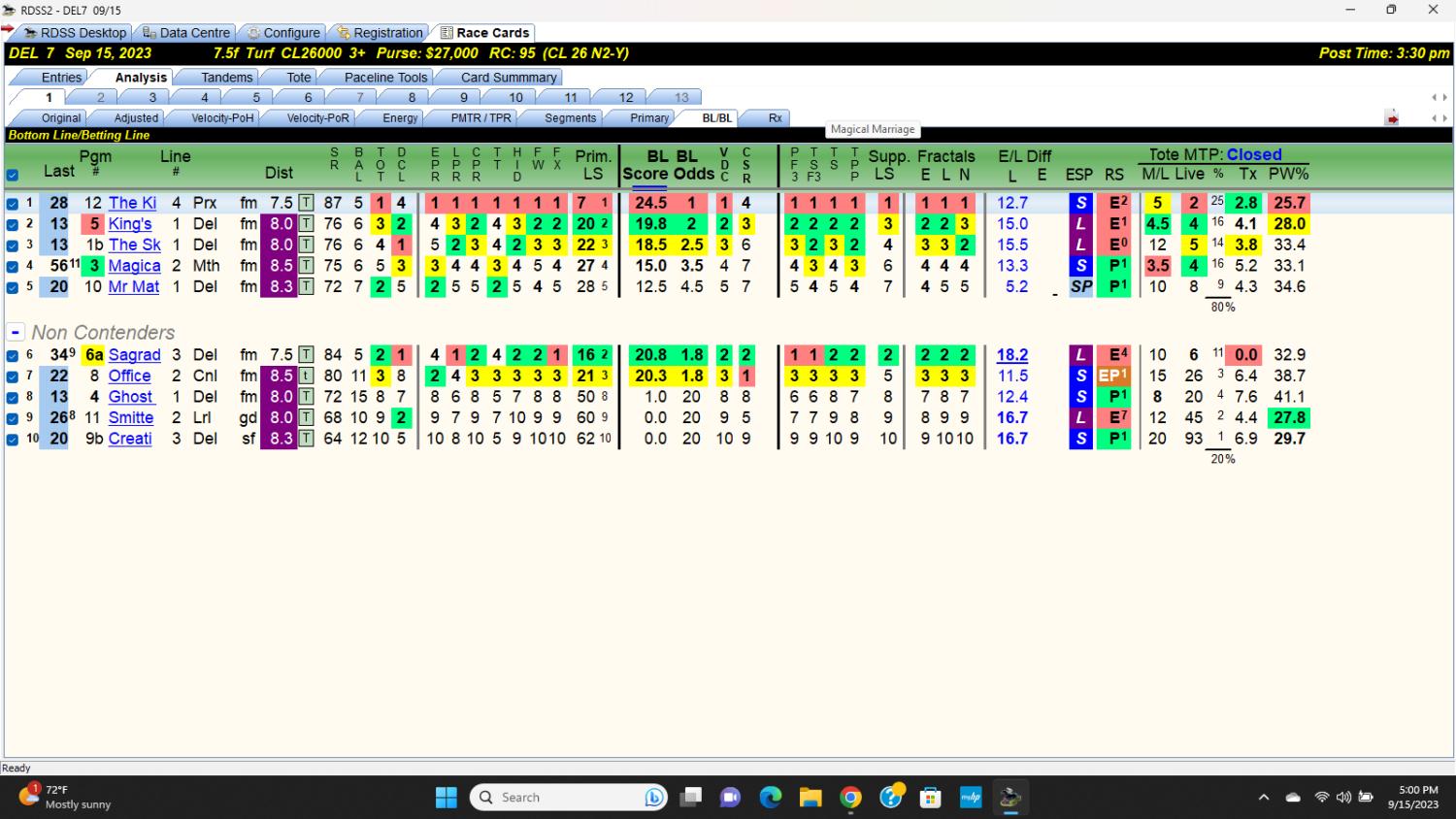Click the taskbar Search box

[x=569, y=798]
